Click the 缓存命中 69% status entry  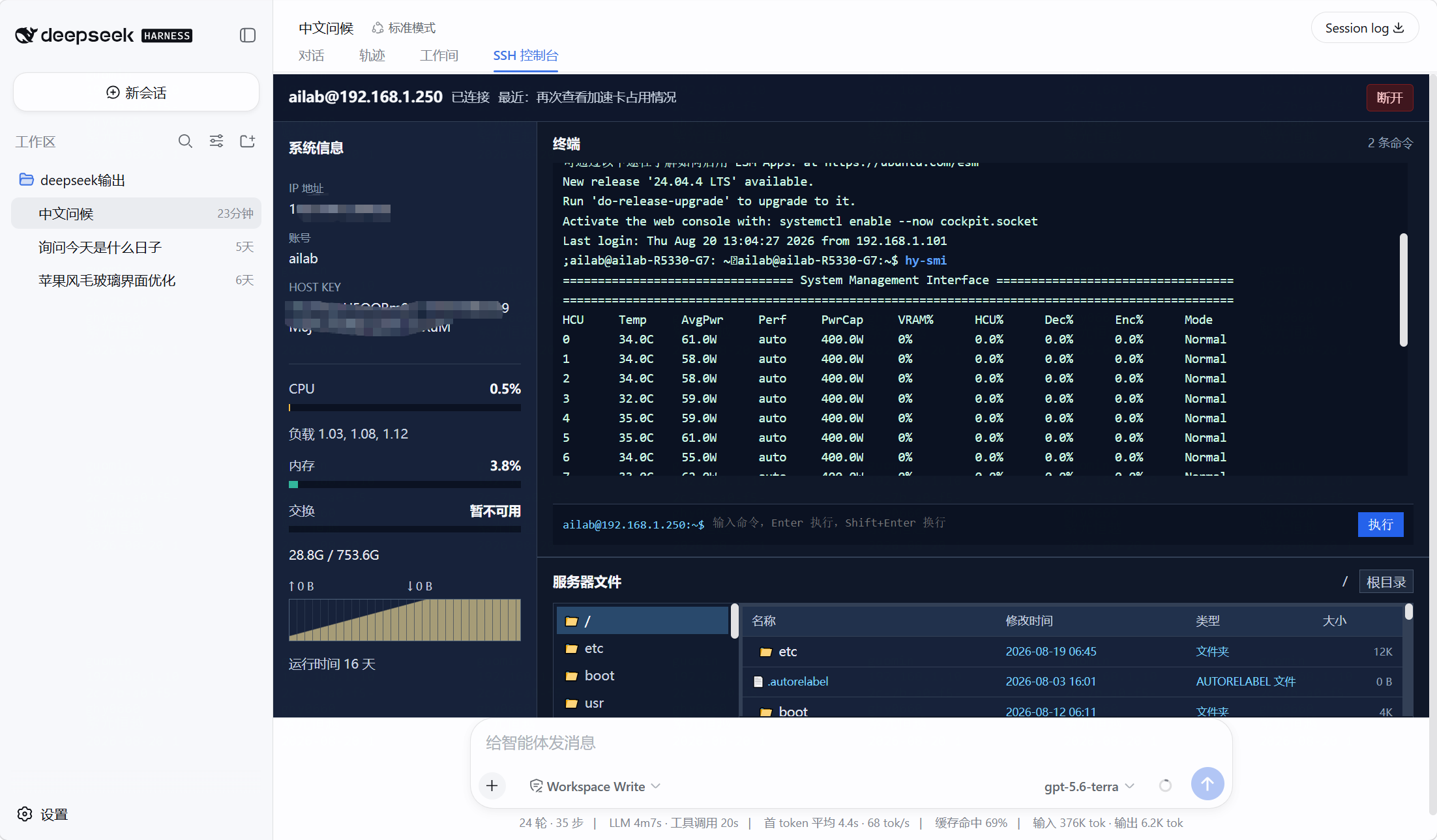pos(971,823)
